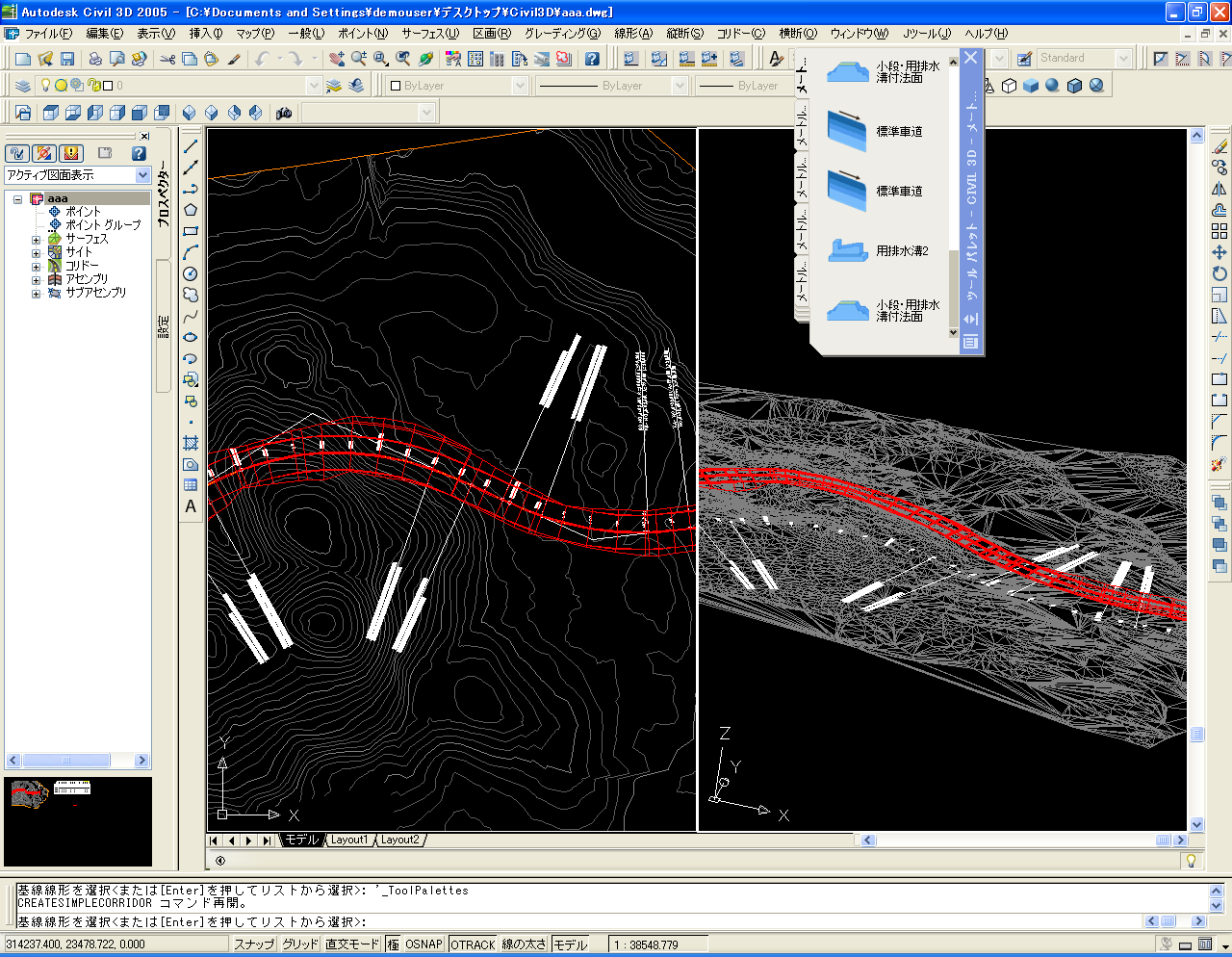Viewport: 1232px width, 957px height.
Task: Select the Multiline Text tool
Action: click(x=191, y=506)
